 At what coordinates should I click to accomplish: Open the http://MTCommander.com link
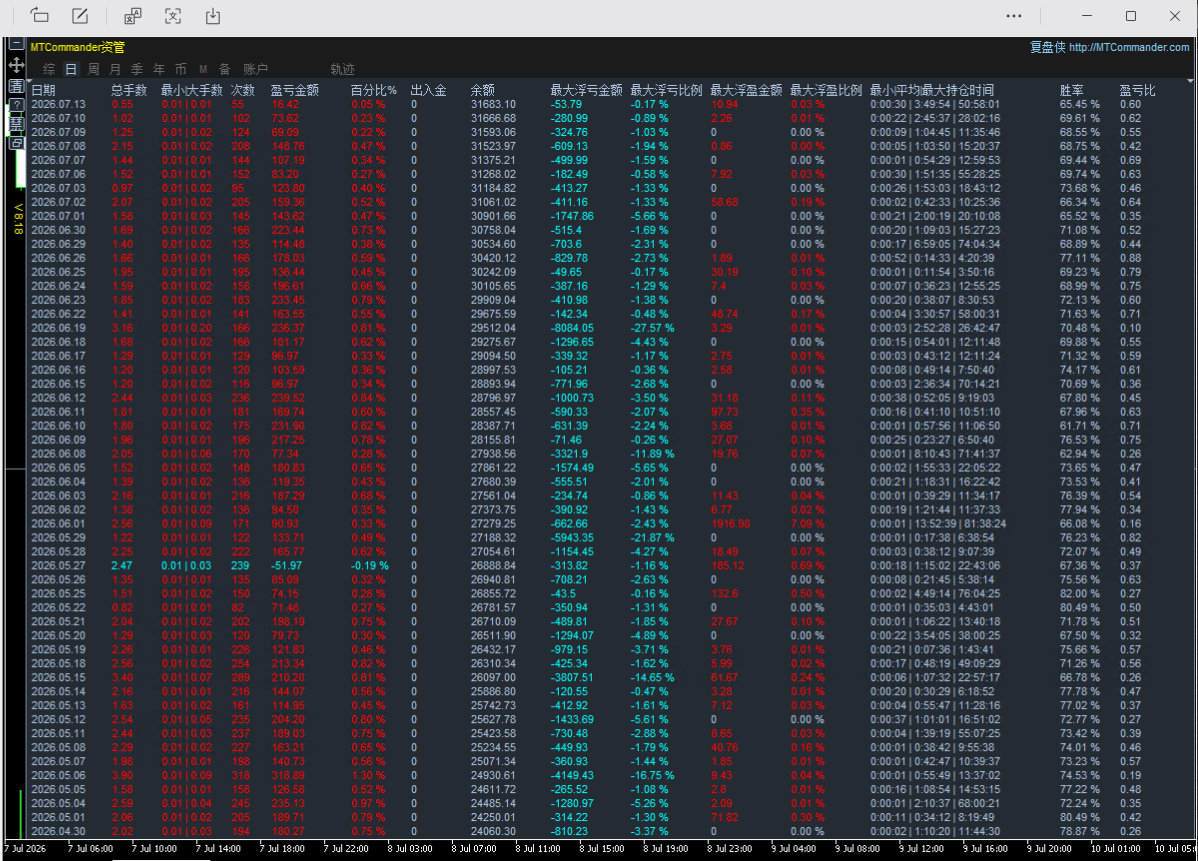point(1129,47)
